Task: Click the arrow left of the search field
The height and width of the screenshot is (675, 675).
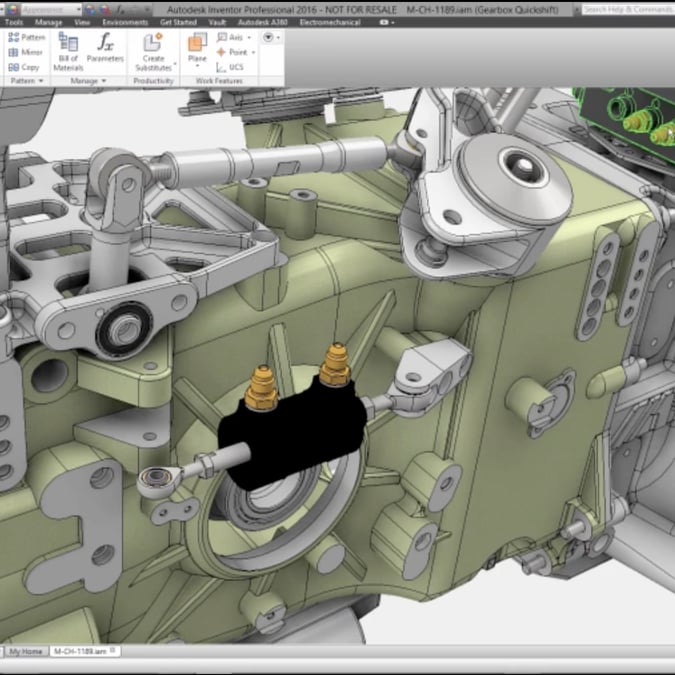Action: 576,9
